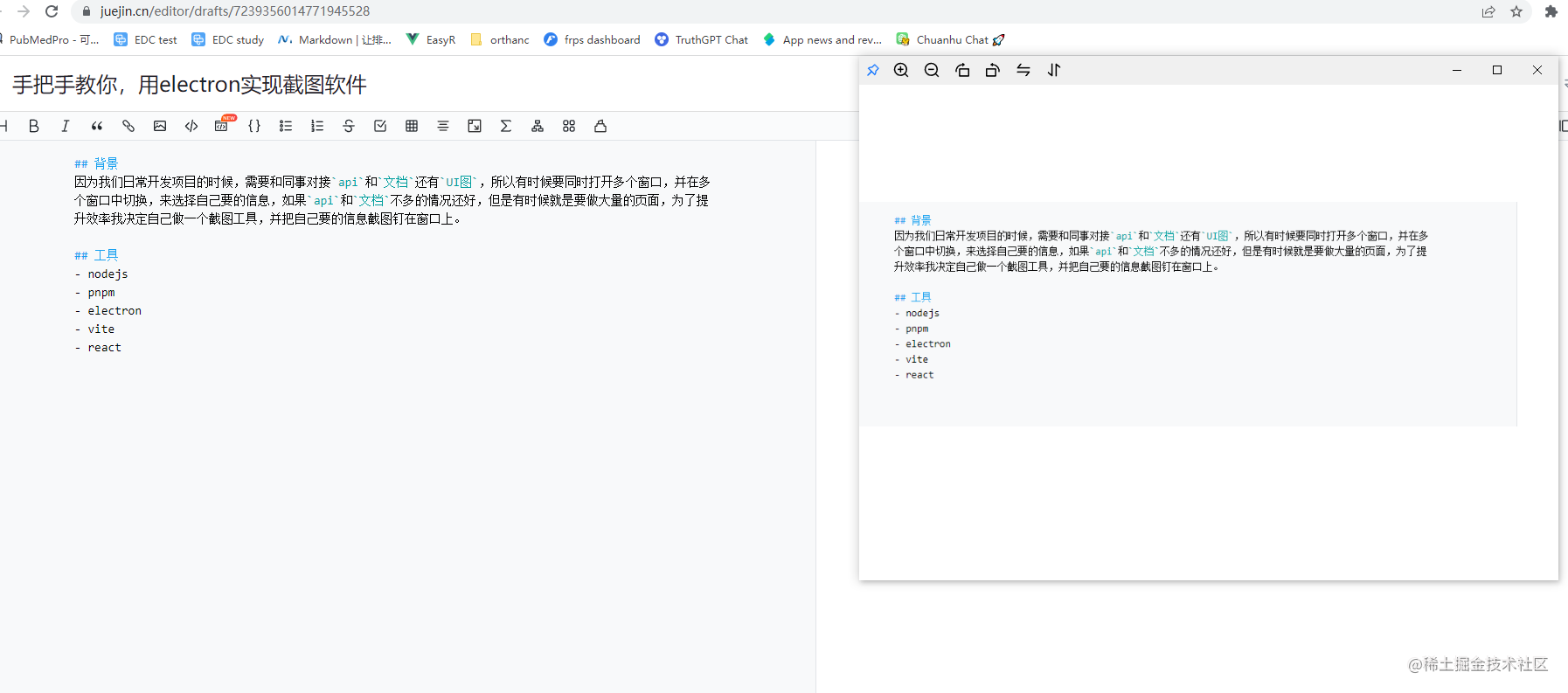
Task: Open the frps dashboard bookmark
Action: point(592,39)
